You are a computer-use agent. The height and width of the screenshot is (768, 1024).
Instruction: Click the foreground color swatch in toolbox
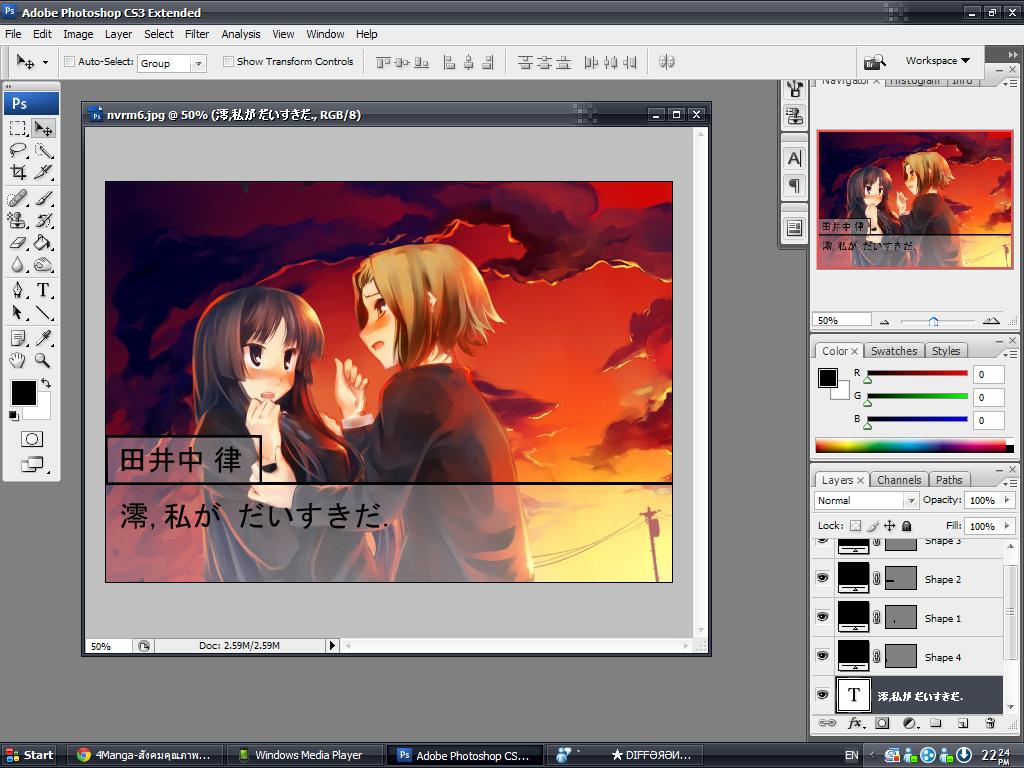(x=24, y=392)
